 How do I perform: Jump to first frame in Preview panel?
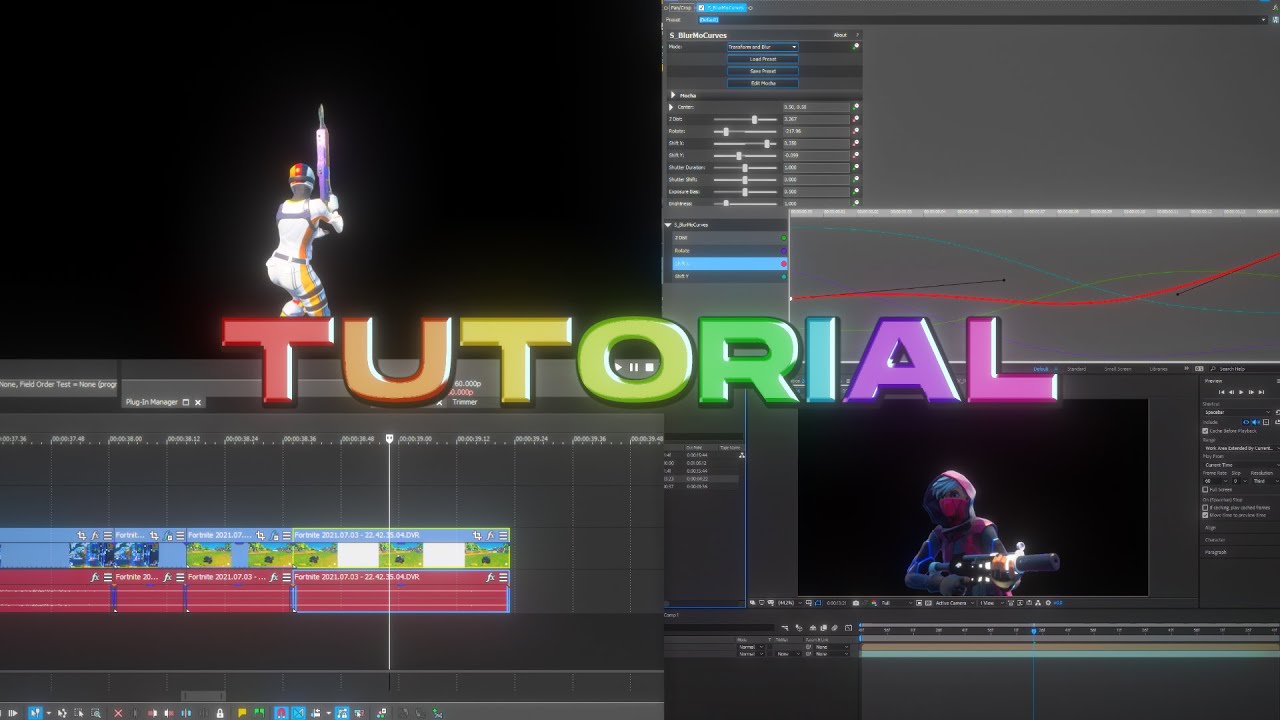[x=1222, y=392]
